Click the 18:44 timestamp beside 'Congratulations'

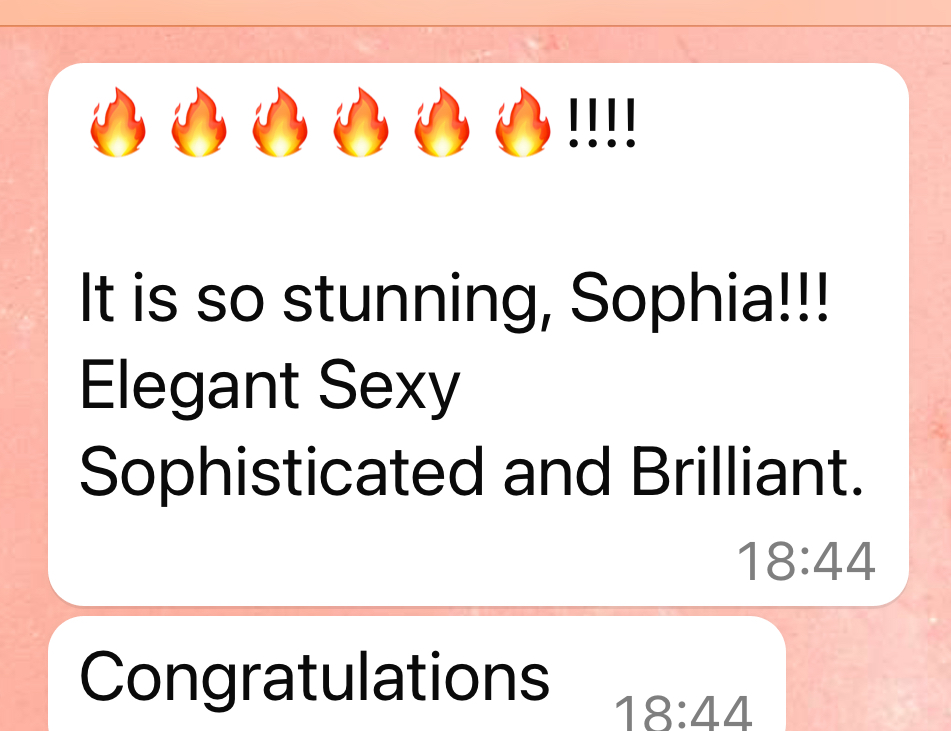pos(683,712)
